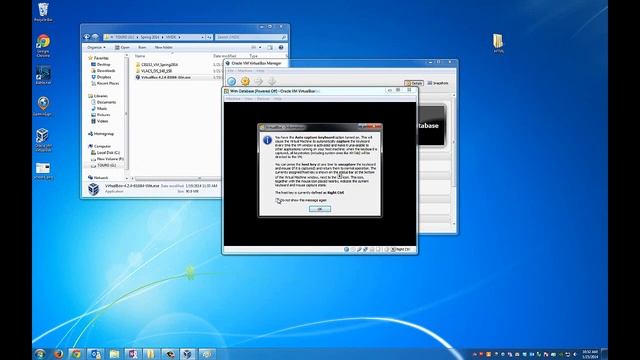Select Pictures under Libraries
This screenshot has width=640, height=360.
pos(101,115)
